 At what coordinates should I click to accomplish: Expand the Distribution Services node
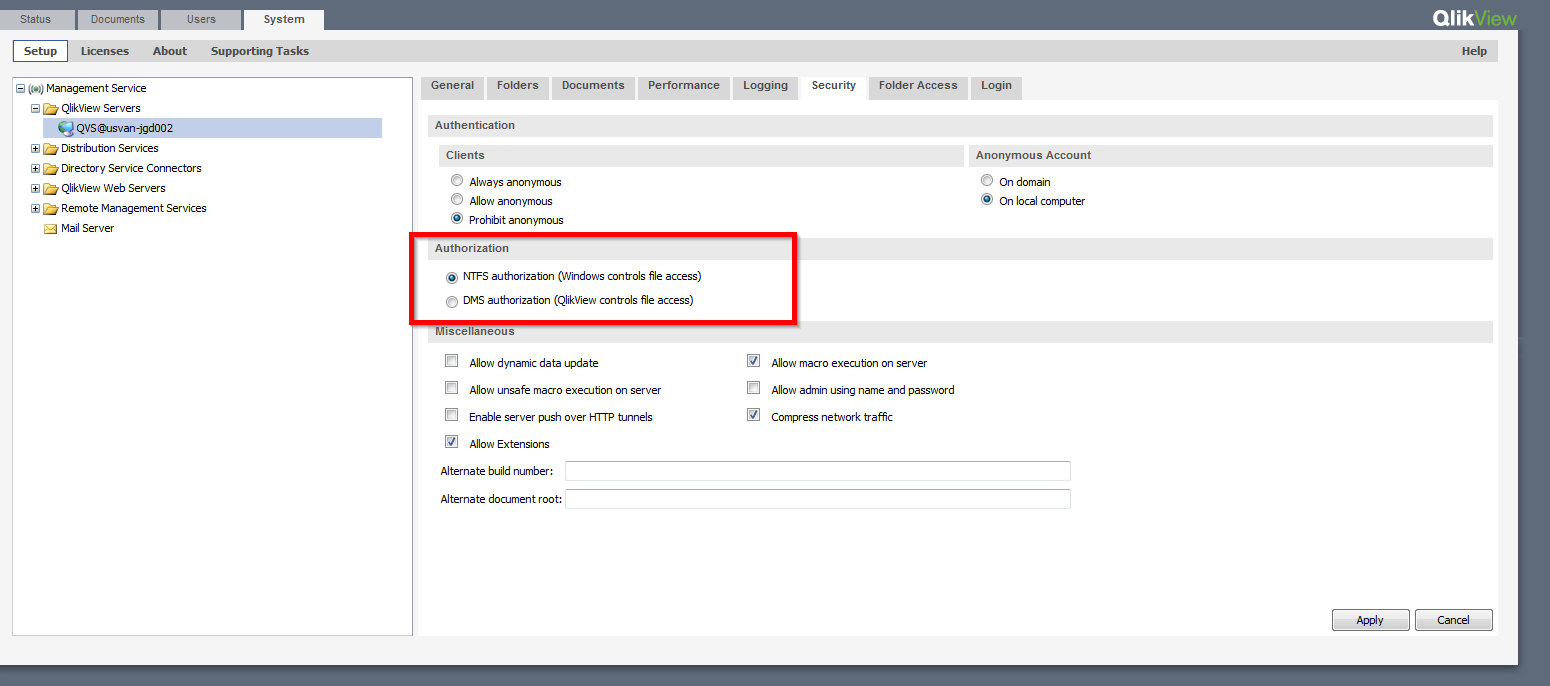pyautogui.click(x=35, y=148)
